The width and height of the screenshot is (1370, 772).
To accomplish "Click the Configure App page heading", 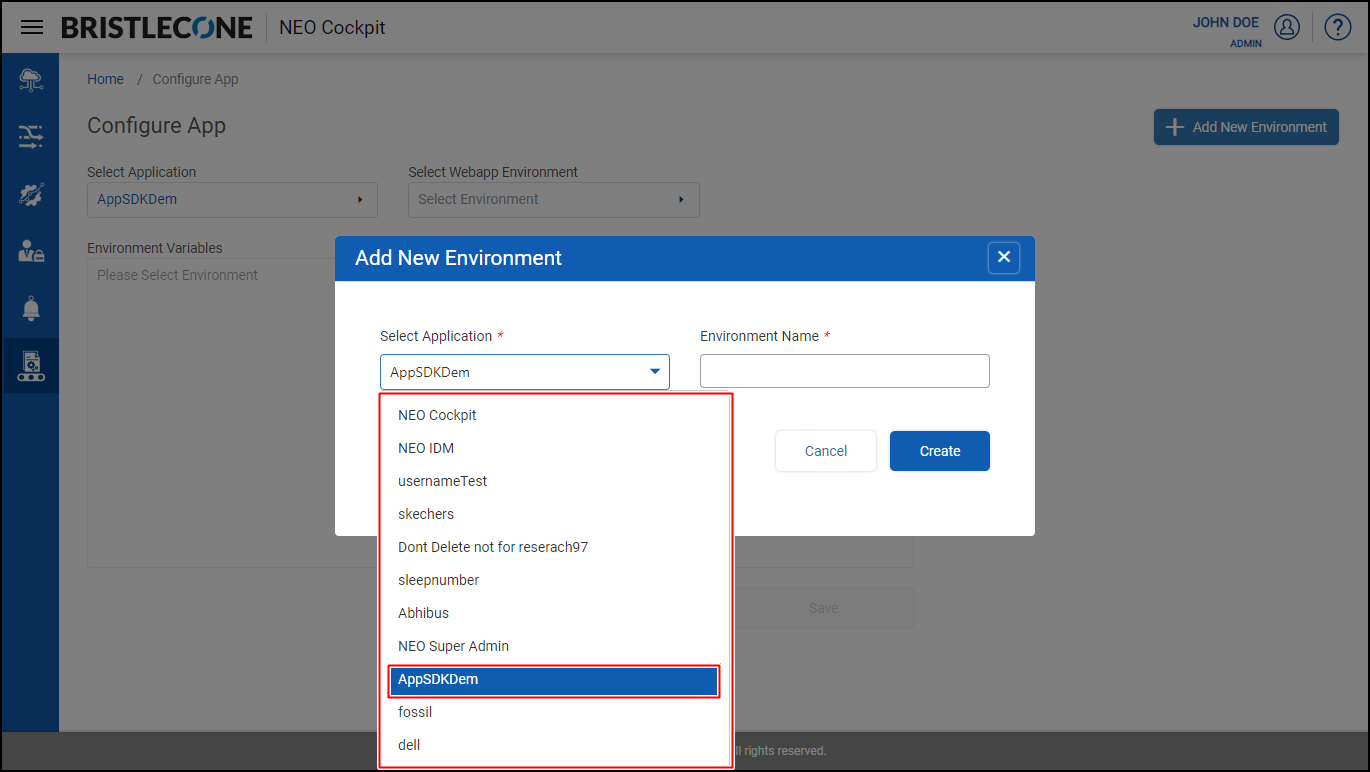I will (x=156, y=126).
